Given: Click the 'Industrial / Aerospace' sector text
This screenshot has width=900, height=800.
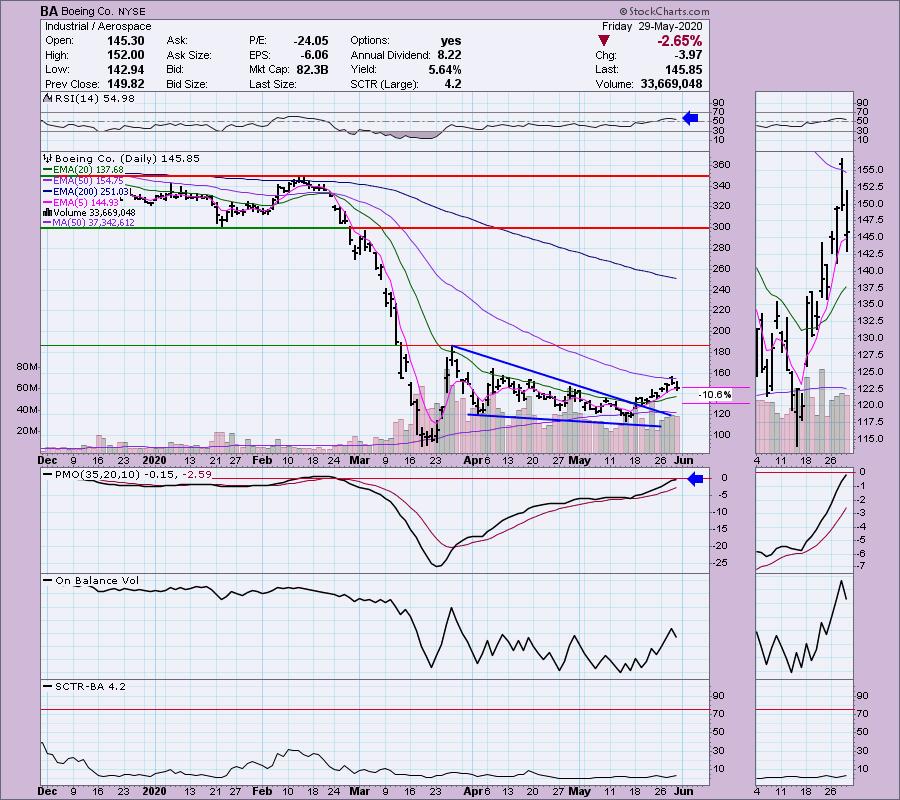Looking at the screenshot, I should [98, 26].
